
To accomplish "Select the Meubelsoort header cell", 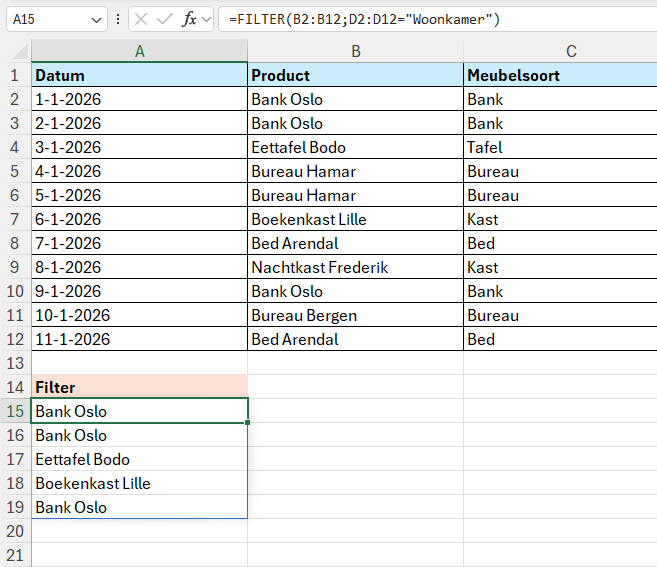I will [560, 75].
